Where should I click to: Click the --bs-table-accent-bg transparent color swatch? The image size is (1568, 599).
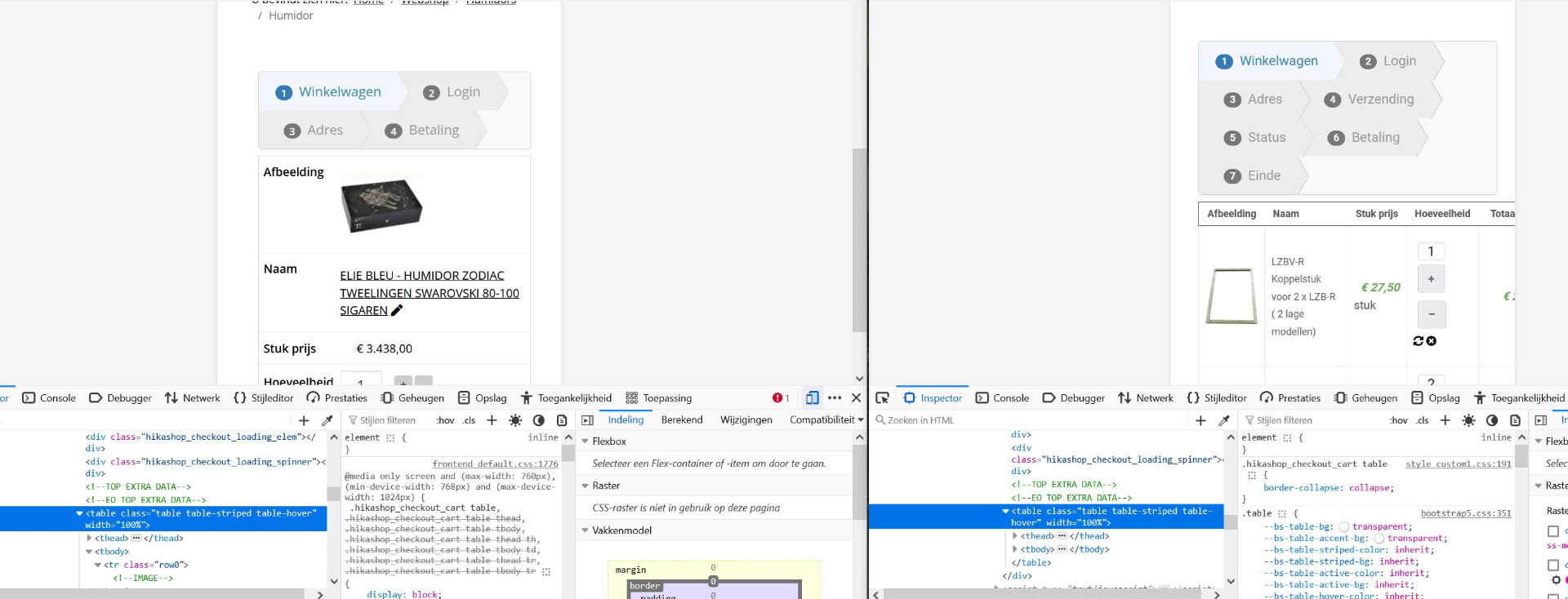tap(1379, 539)
